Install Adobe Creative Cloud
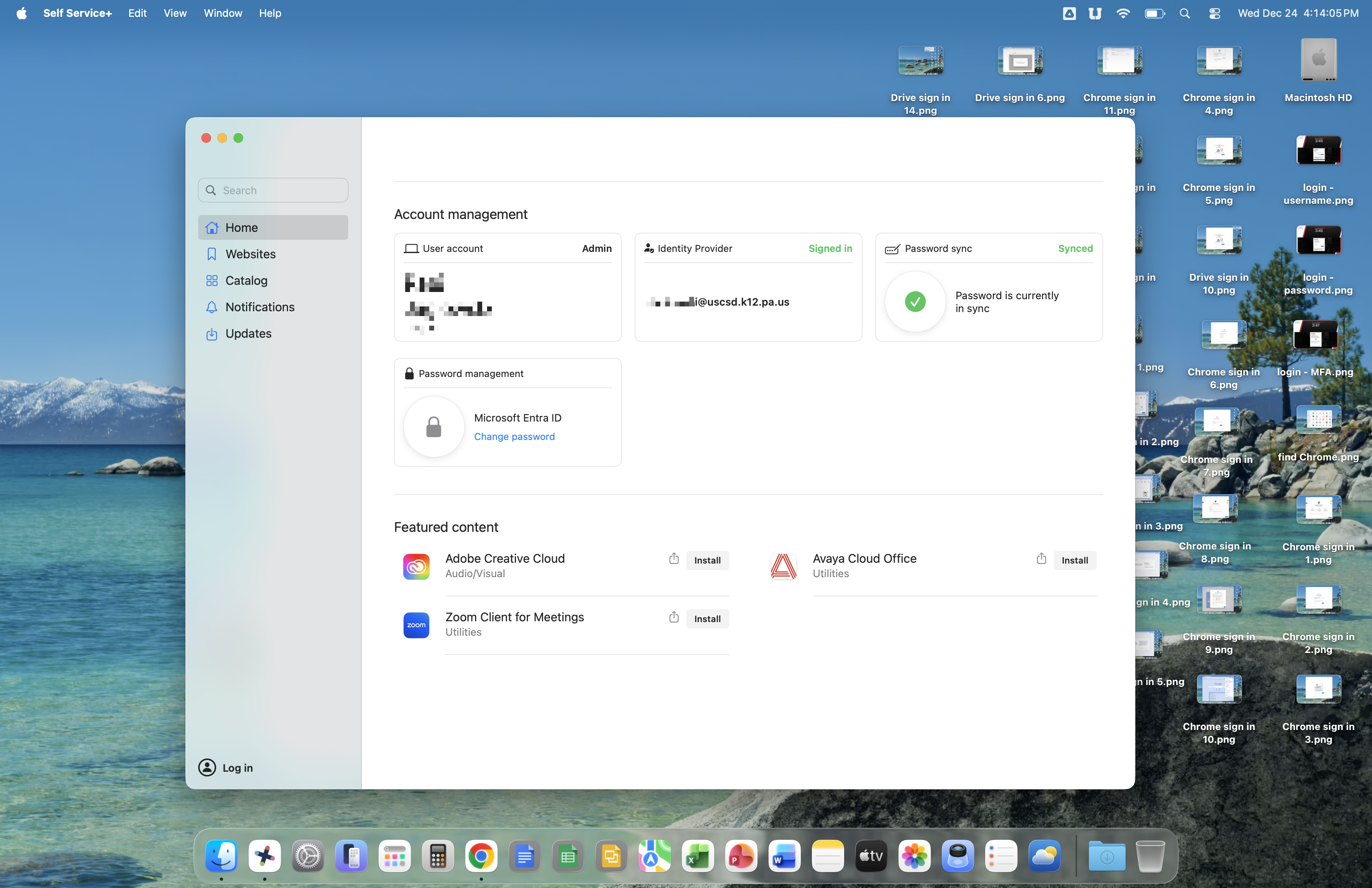Image resolution: width=1372 pixels, height=888 pixels. pos(707,560)
